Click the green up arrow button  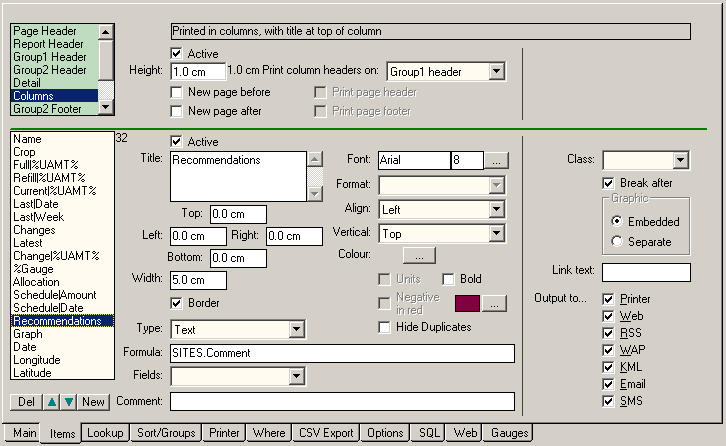52,402
